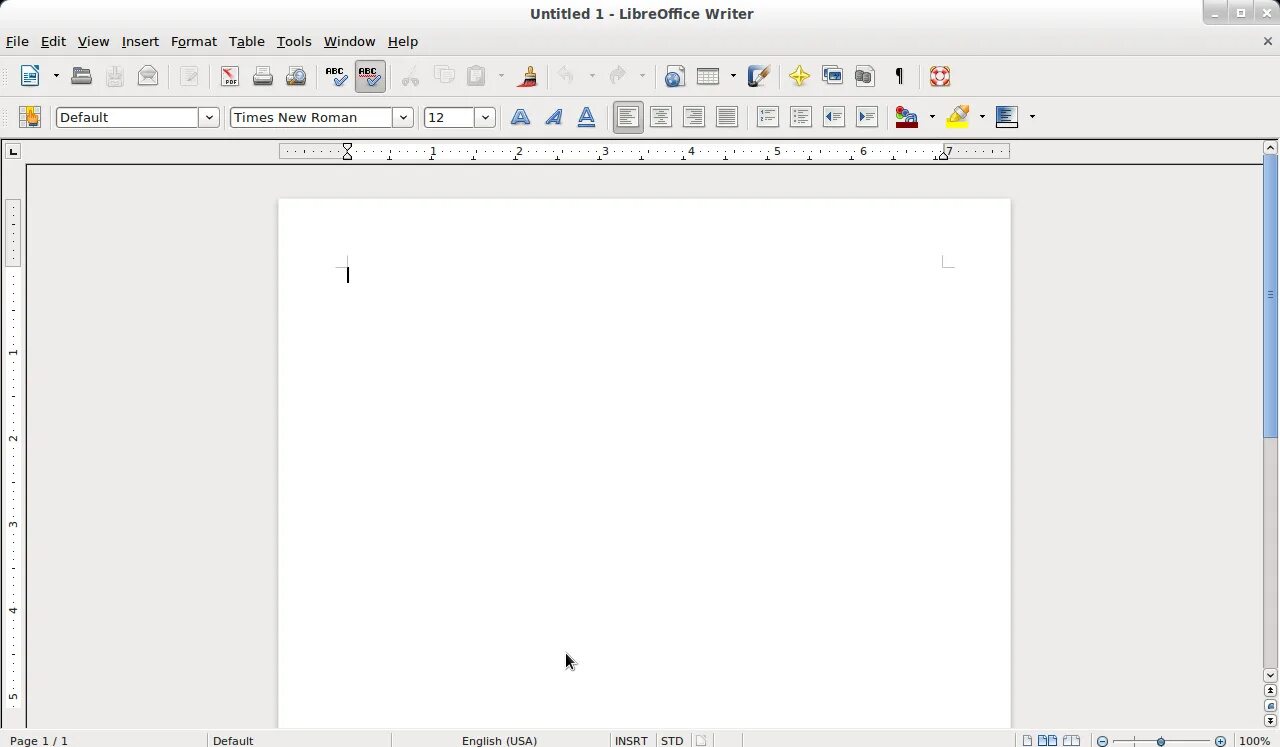Expand New document dropdown arrow

tap(56, 76)
